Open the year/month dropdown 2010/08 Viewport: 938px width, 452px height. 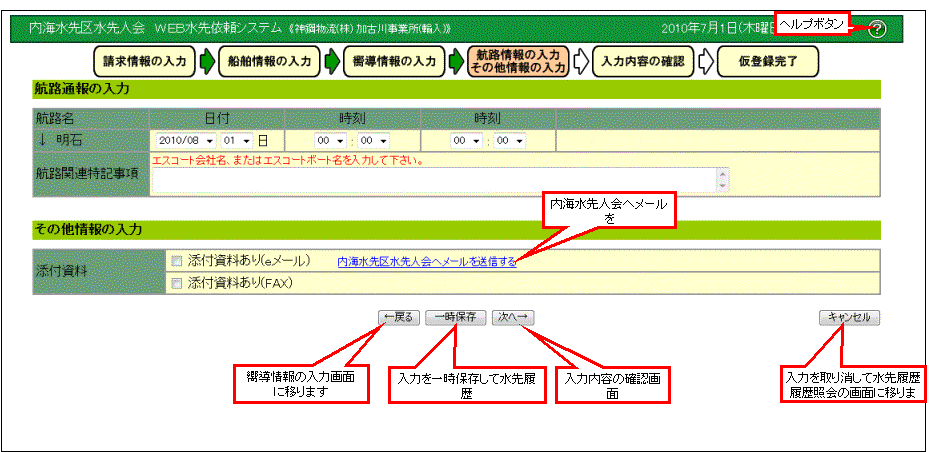[185, 141]
